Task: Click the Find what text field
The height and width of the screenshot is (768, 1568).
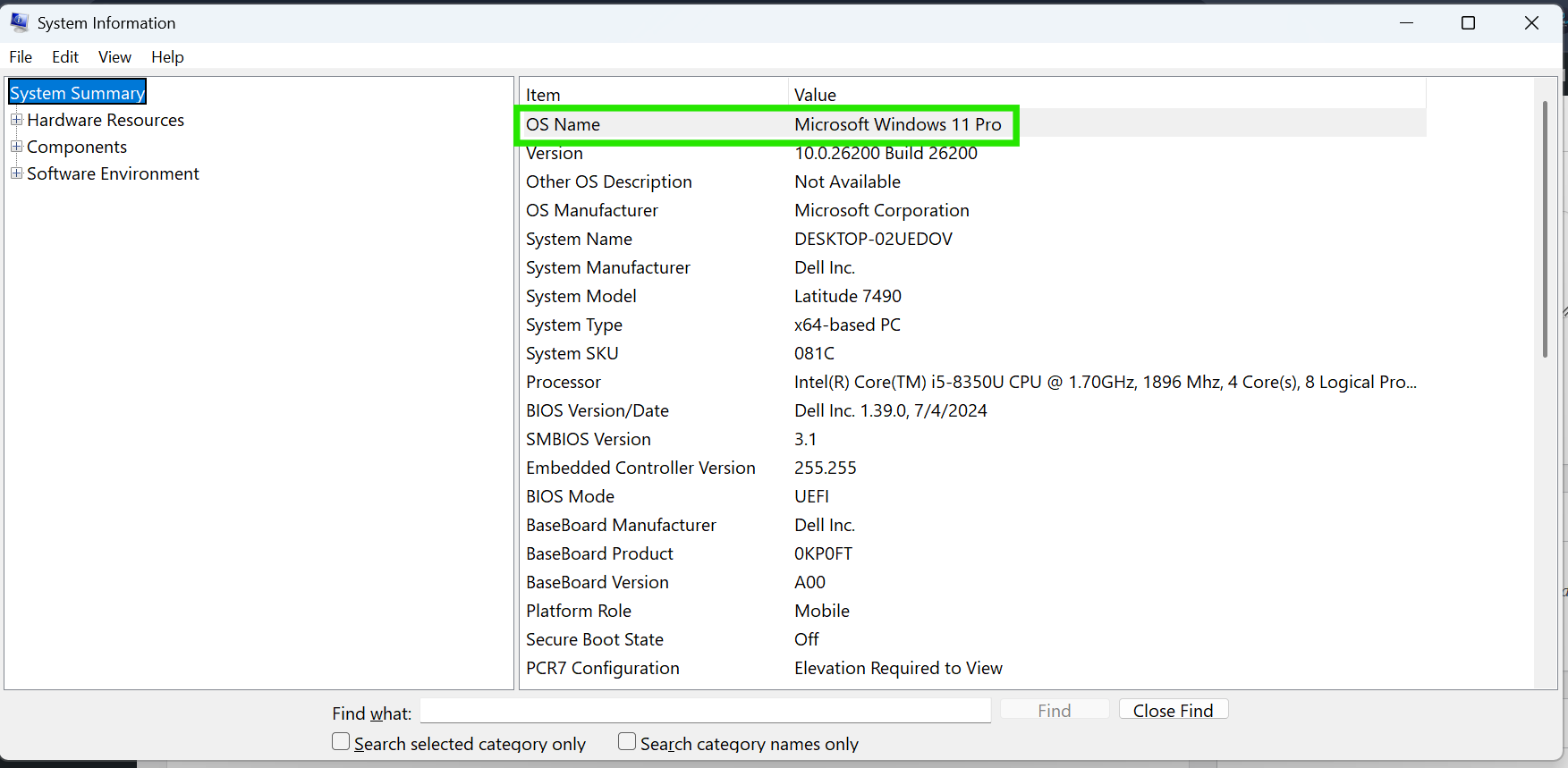Action: (705, 711)
